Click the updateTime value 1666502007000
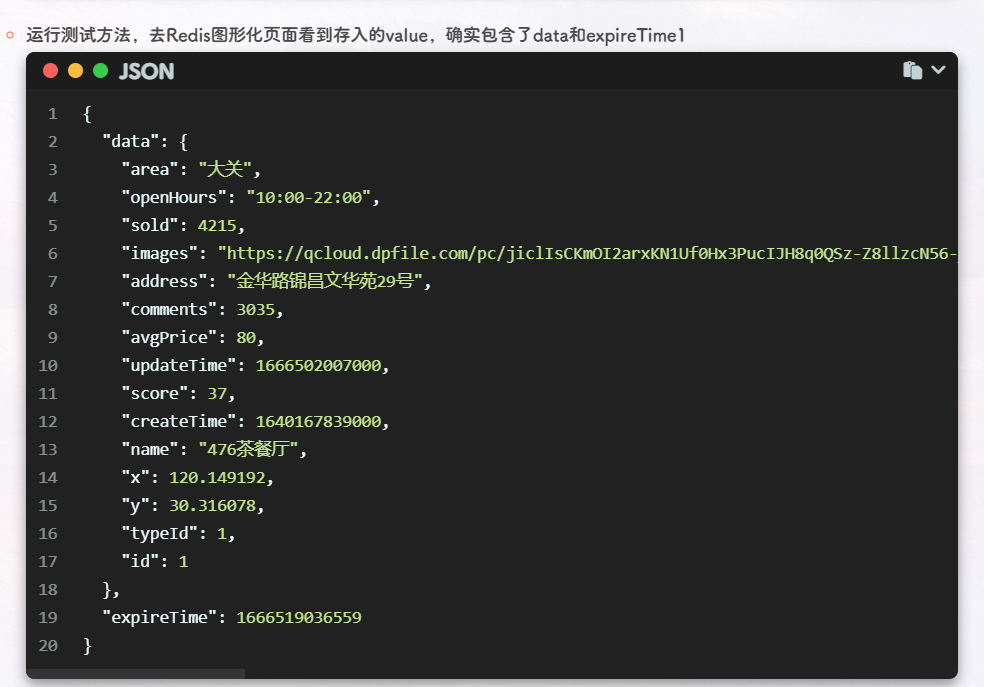 [319, 365]
